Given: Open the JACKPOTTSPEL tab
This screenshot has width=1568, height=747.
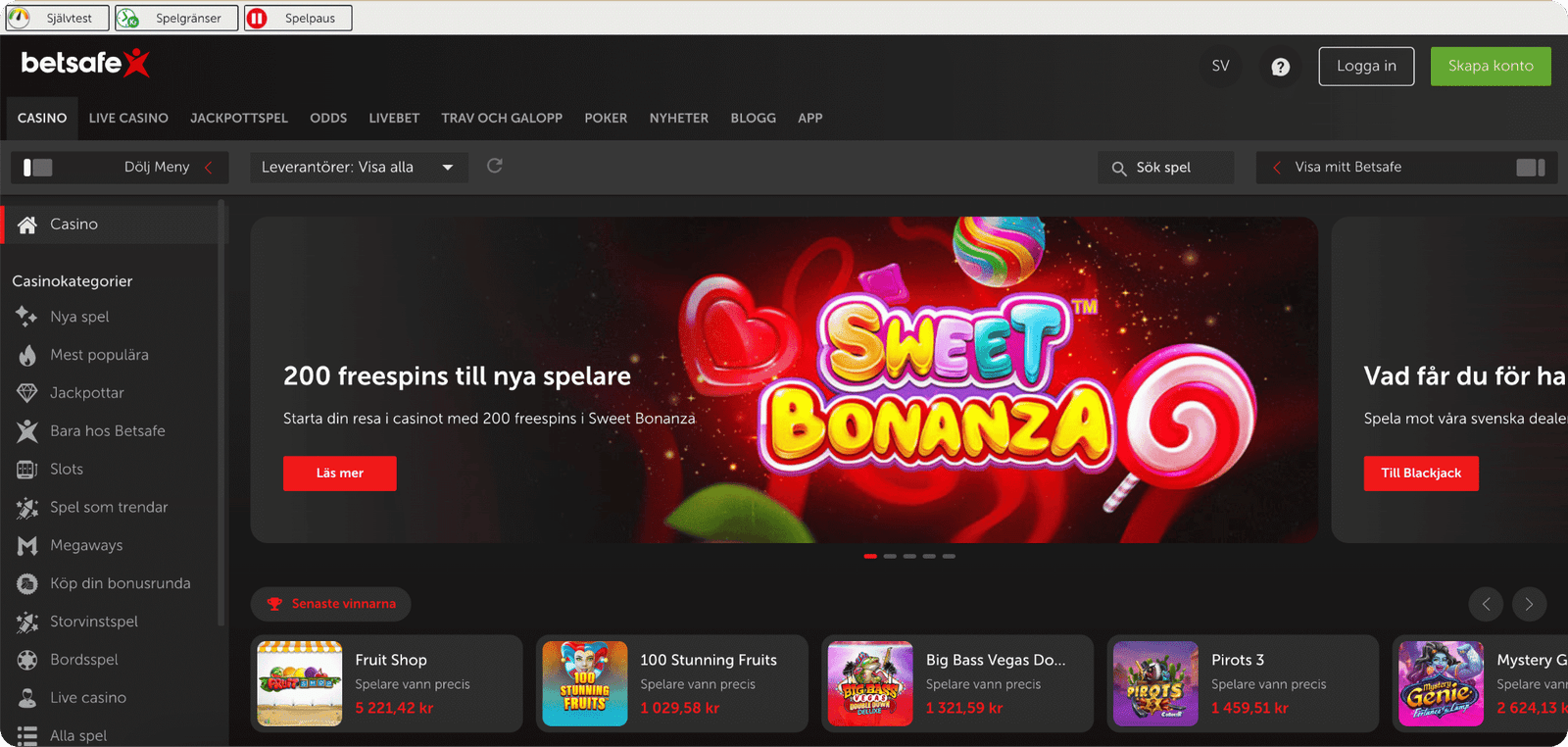Looking at the screenshot, I should (x=239, y=118).
